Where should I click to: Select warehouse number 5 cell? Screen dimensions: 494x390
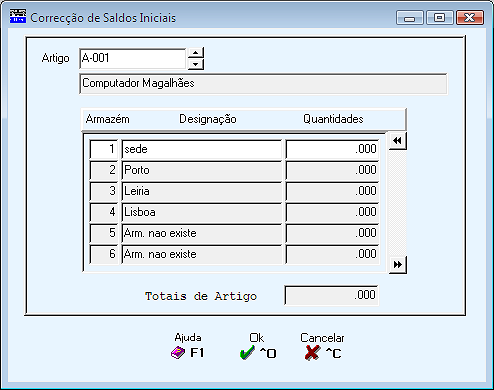(x=104, y=233)
